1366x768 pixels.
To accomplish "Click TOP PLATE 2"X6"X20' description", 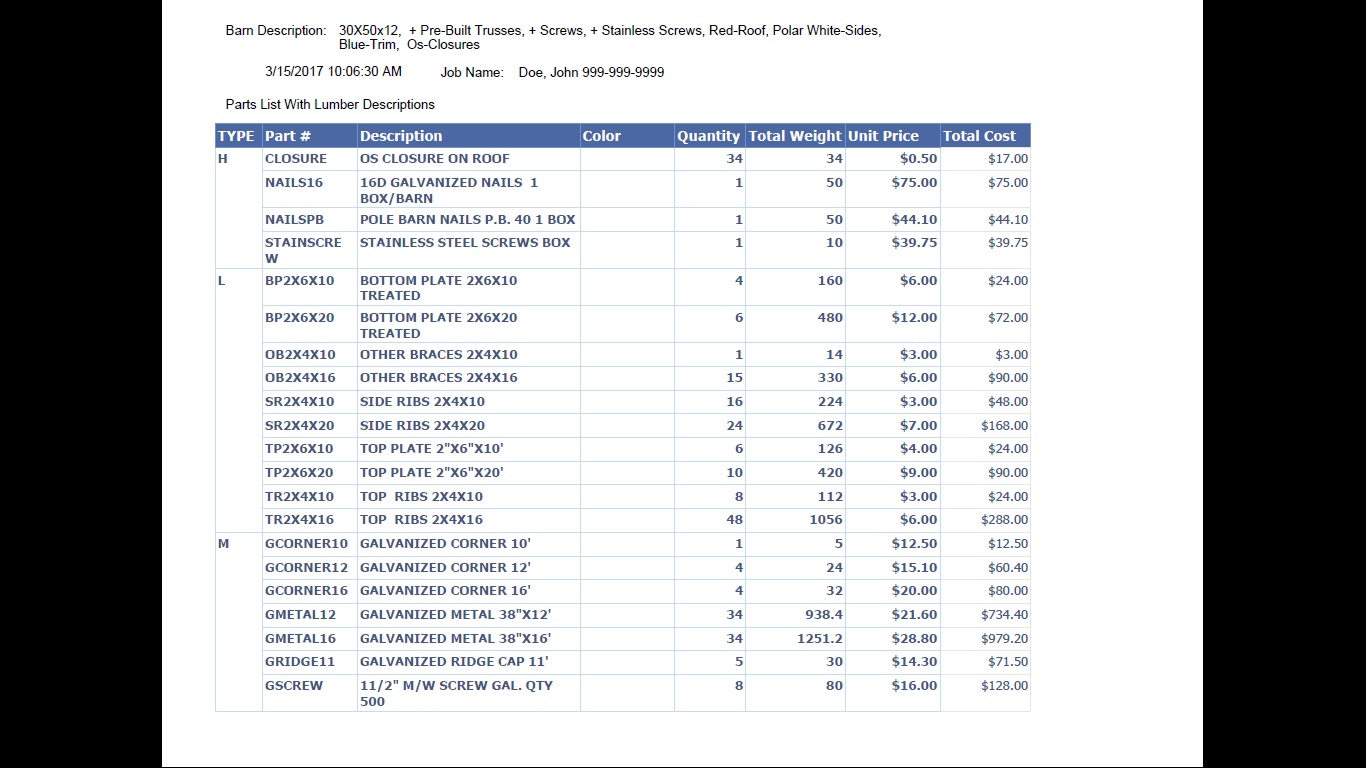I will (x=432, y=473).
